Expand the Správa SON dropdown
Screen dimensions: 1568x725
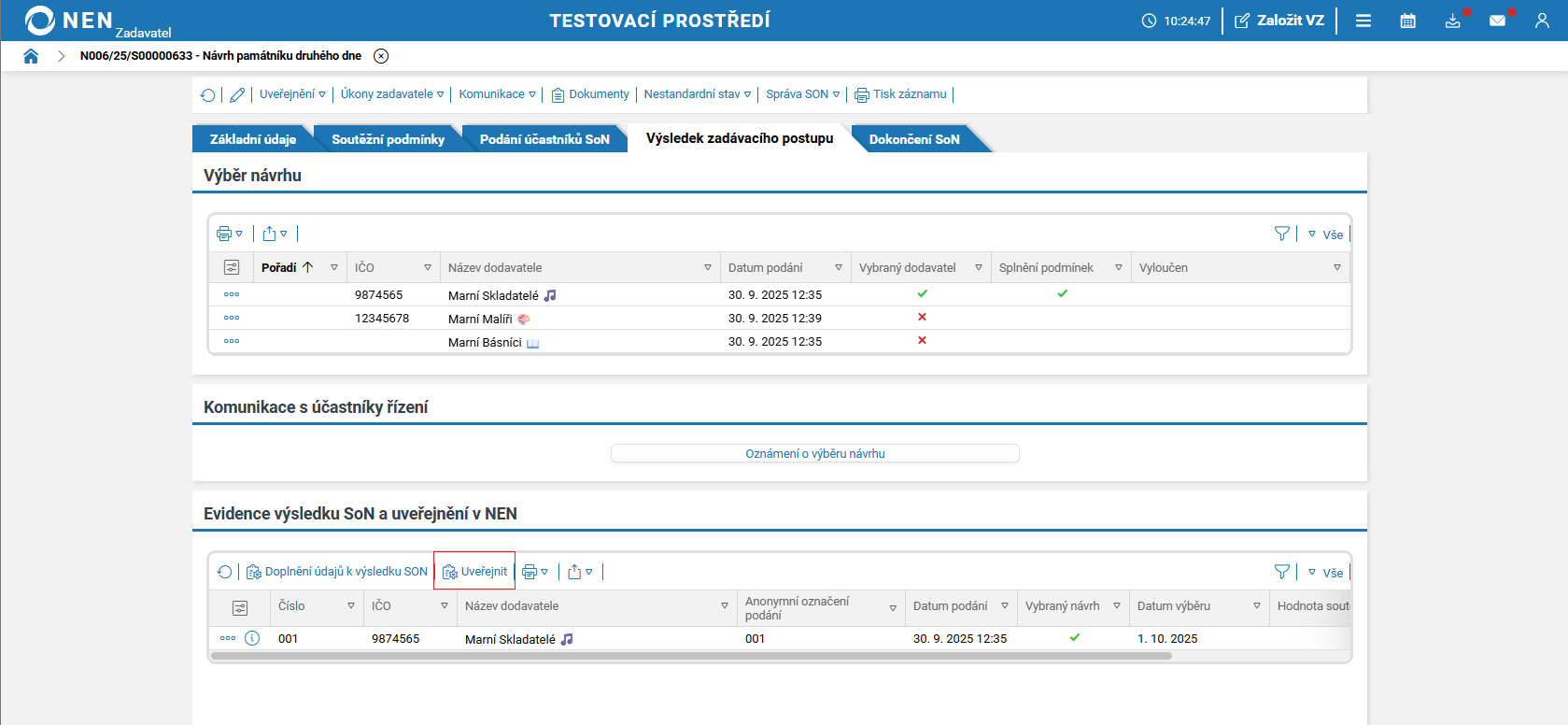click(802, 94)
